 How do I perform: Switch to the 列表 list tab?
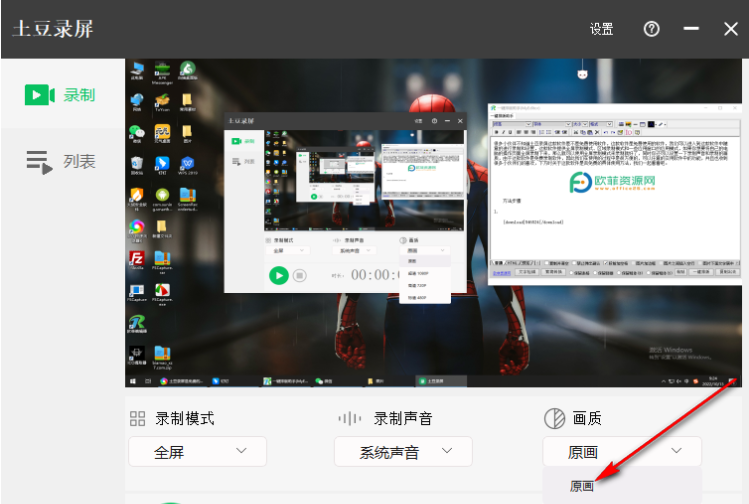pyautogui.click(x=61, y=161)
